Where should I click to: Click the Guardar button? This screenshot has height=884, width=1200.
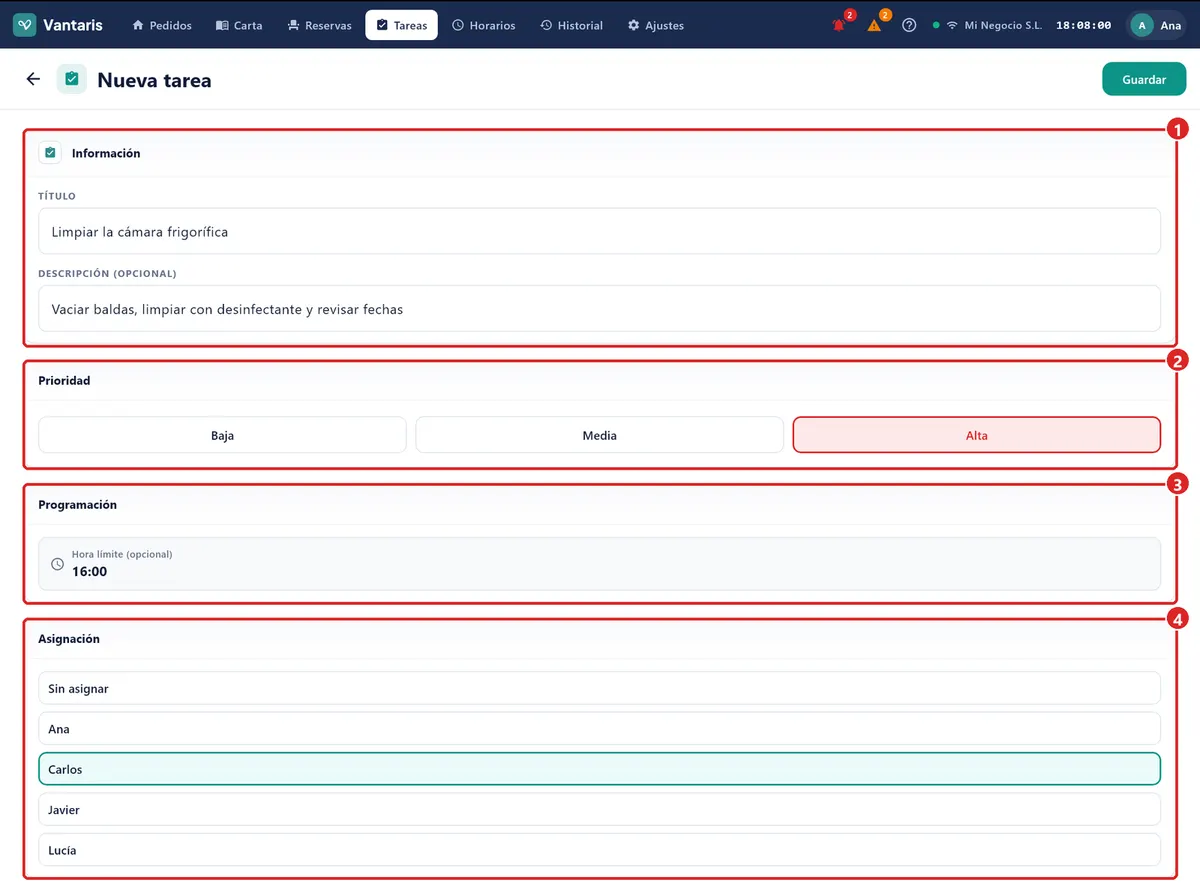1144,79
